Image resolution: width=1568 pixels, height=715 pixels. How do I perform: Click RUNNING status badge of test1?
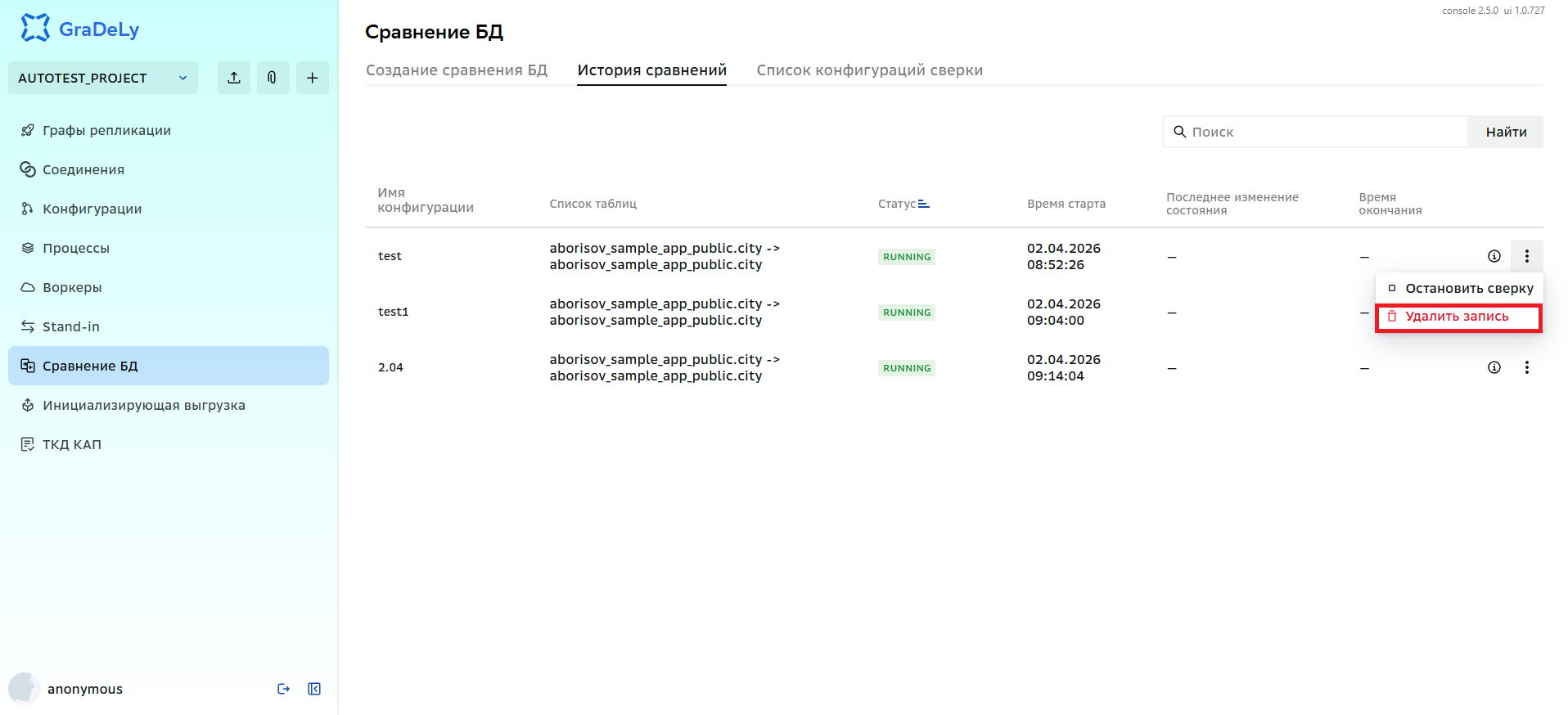[x=907, y=313]
